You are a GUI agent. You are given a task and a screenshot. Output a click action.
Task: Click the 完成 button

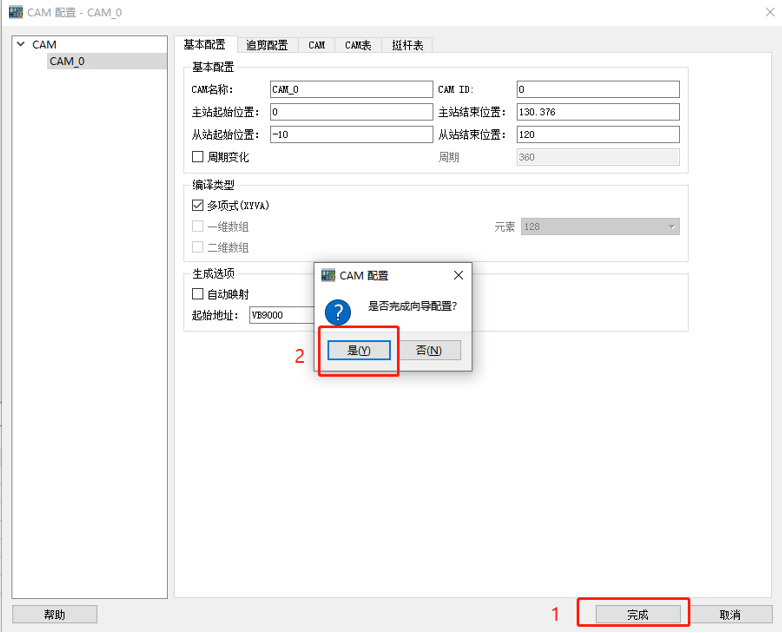tap(638, 615)
